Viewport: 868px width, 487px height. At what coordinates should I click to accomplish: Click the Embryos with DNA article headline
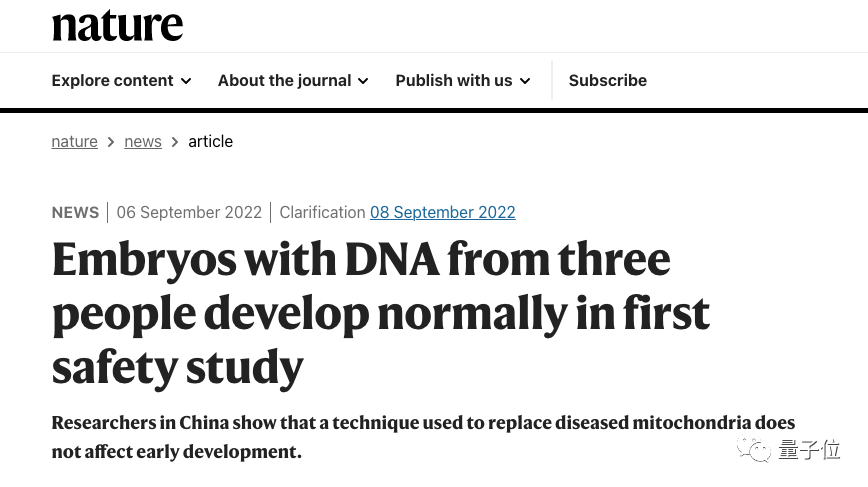pyautogui.click(x=380, y=312)
